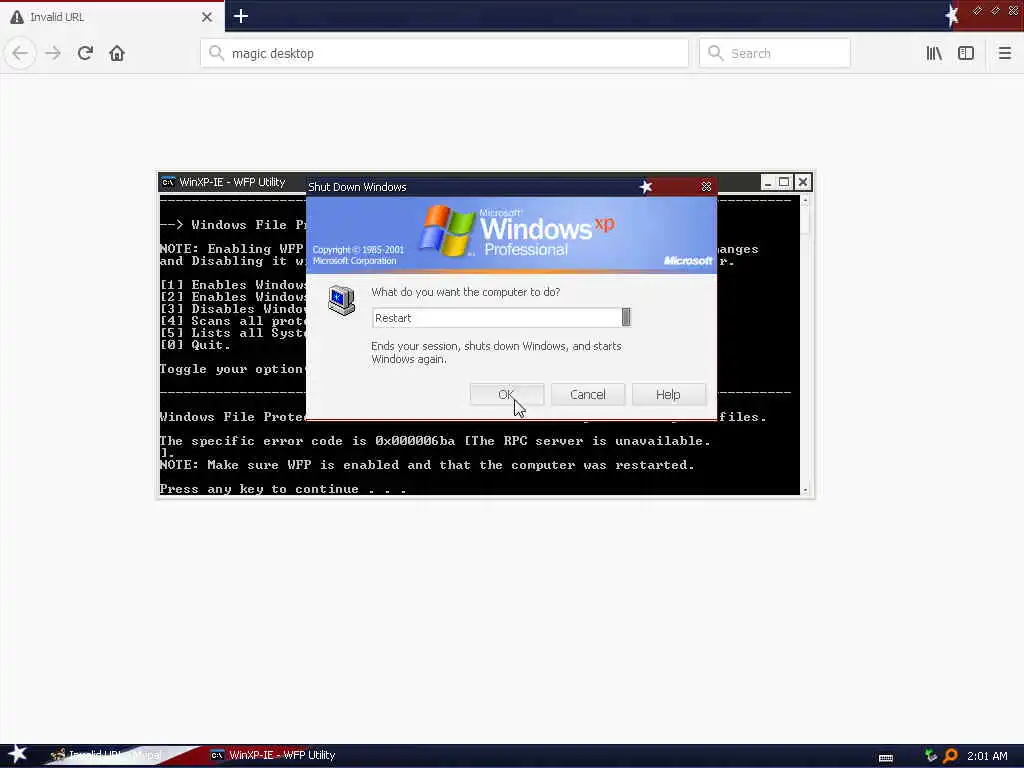Click the computer icon in Shut Down dialog
Image resolution: width=1024 pixels, height=768 pixels.
(342, 300)
